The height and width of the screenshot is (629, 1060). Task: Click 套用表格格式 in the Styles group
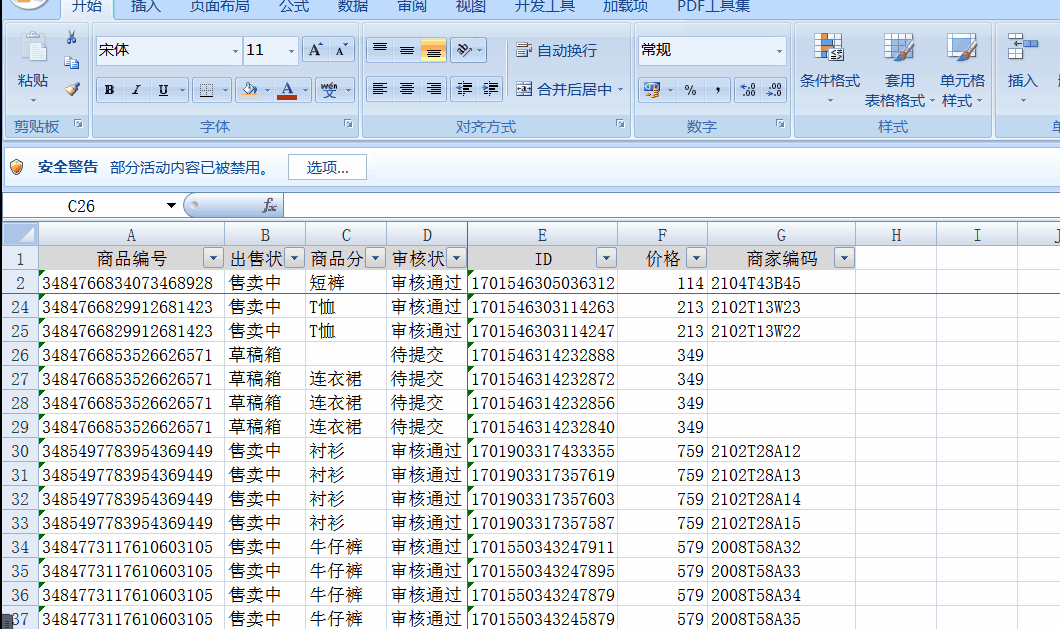899,70
